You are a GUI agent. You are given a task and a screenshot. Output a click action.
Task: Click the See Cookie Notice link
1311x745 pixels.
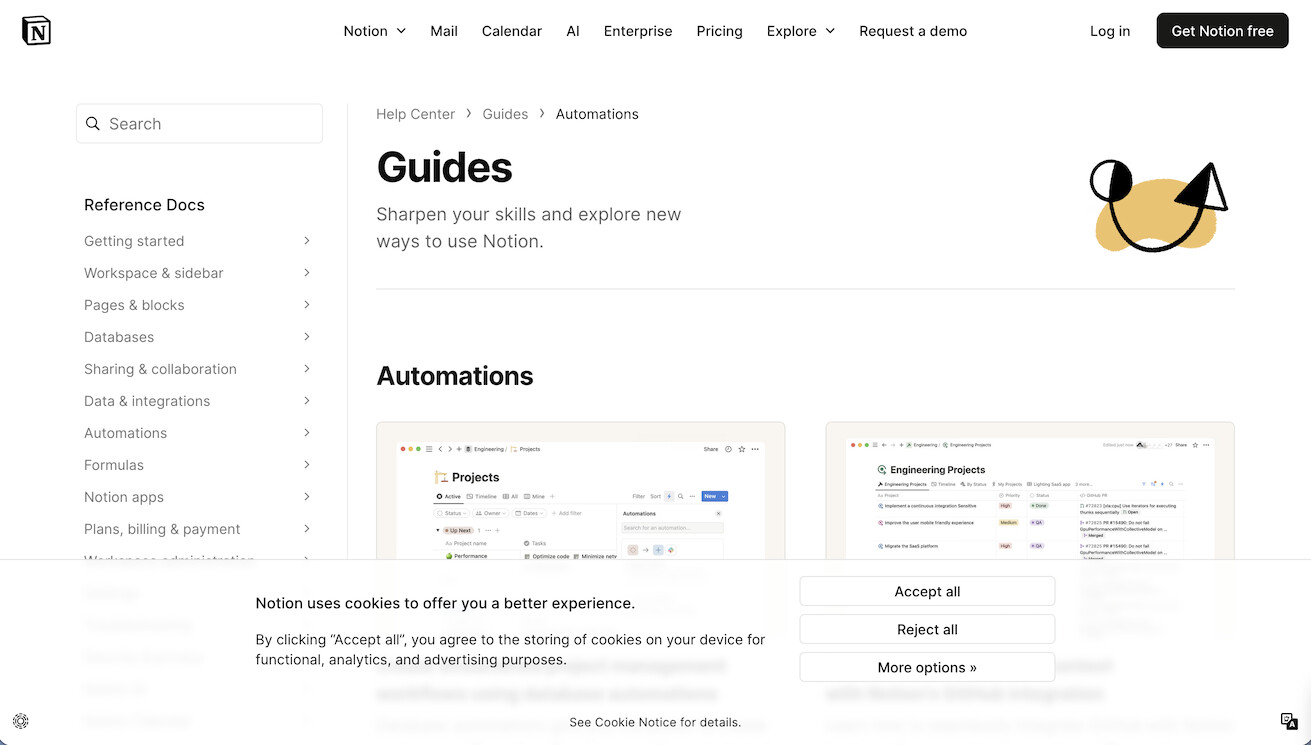tap(655, 722)
